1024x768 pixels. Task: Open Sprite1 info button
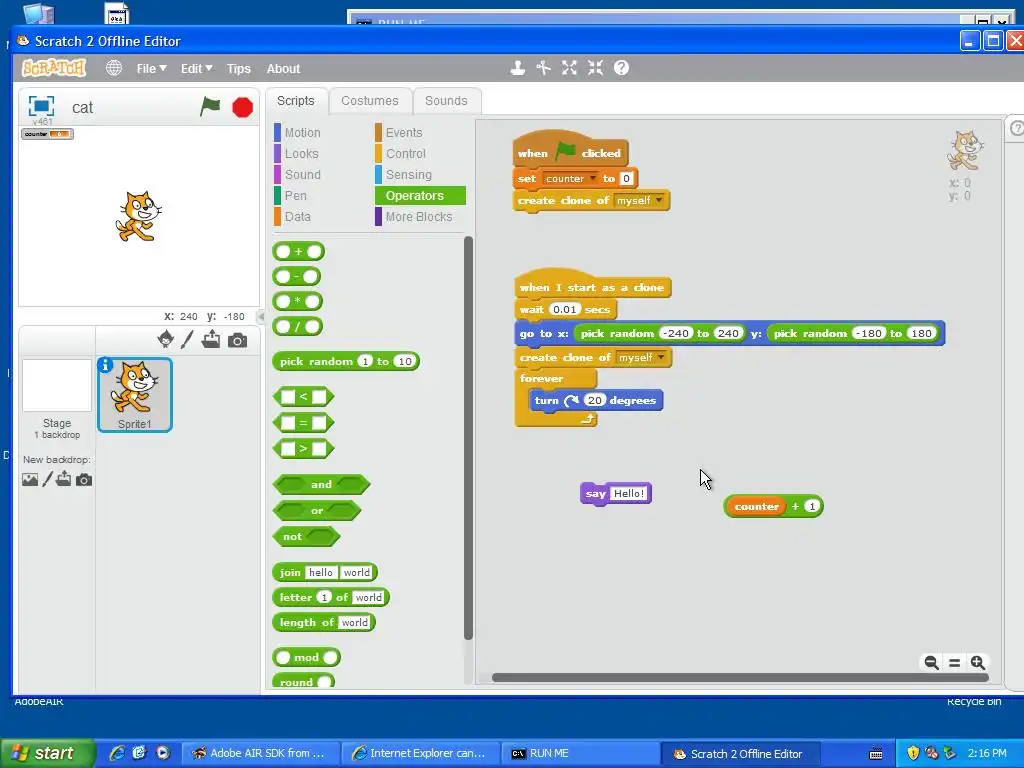click(x=105, y=365)
